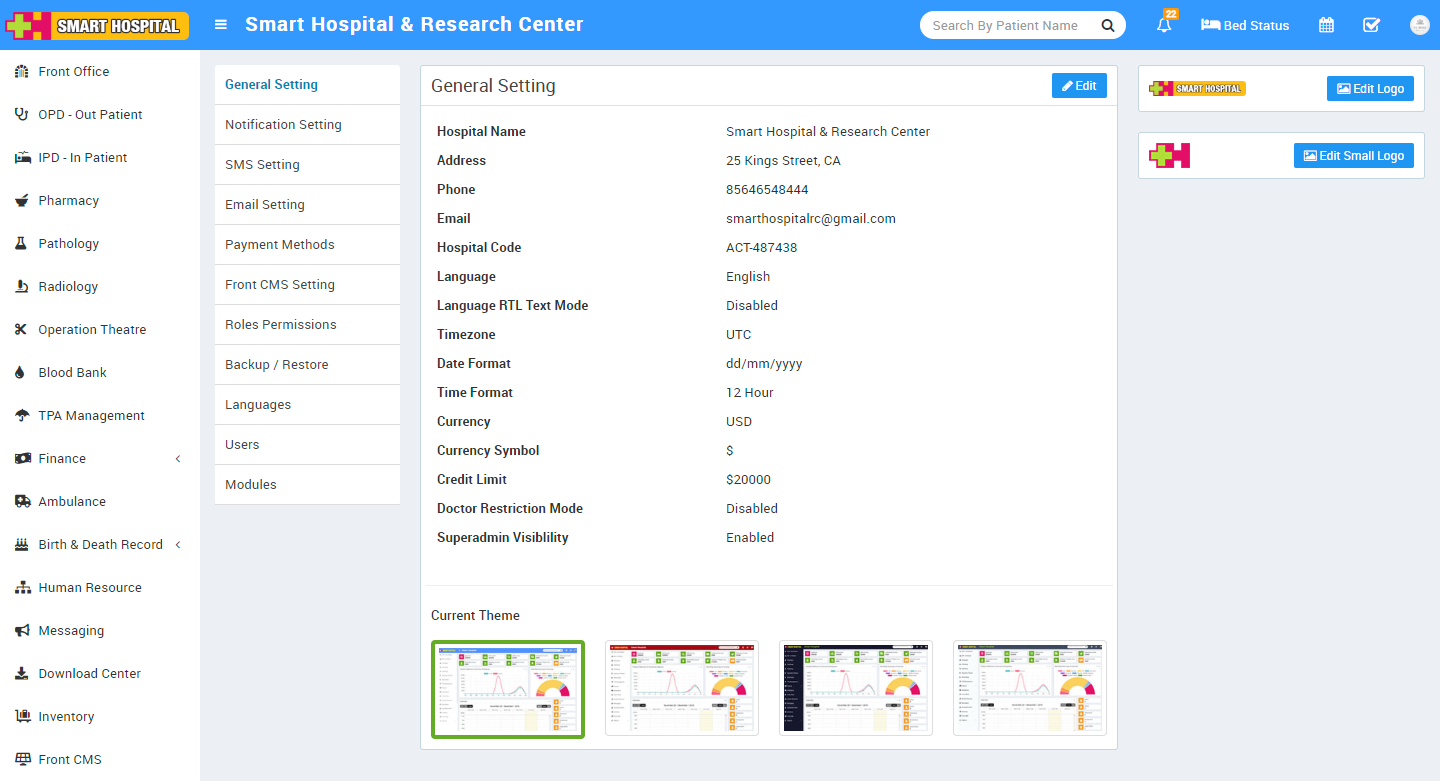Viewport: 1440px width, 781px height.
Task: Open Pharmacy from the sidebar
Action: click(68, 201)
